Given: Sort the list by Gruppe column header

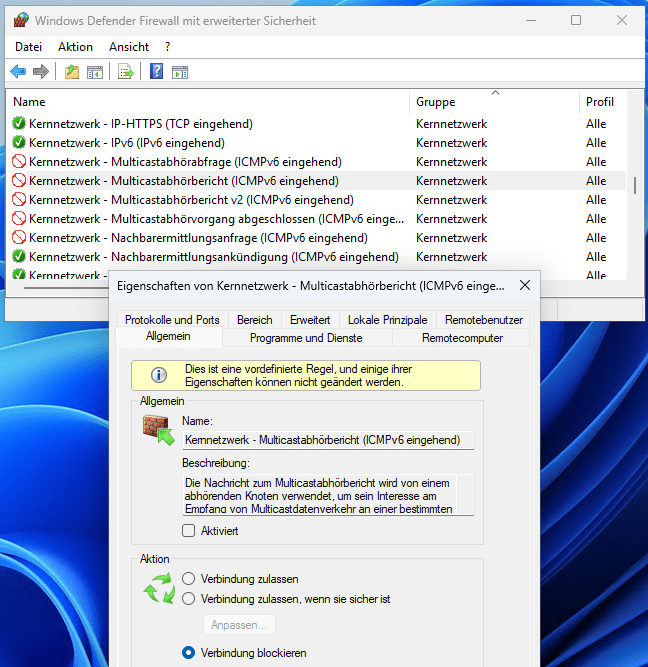Looking at the screenshot, I should [494, 102].
